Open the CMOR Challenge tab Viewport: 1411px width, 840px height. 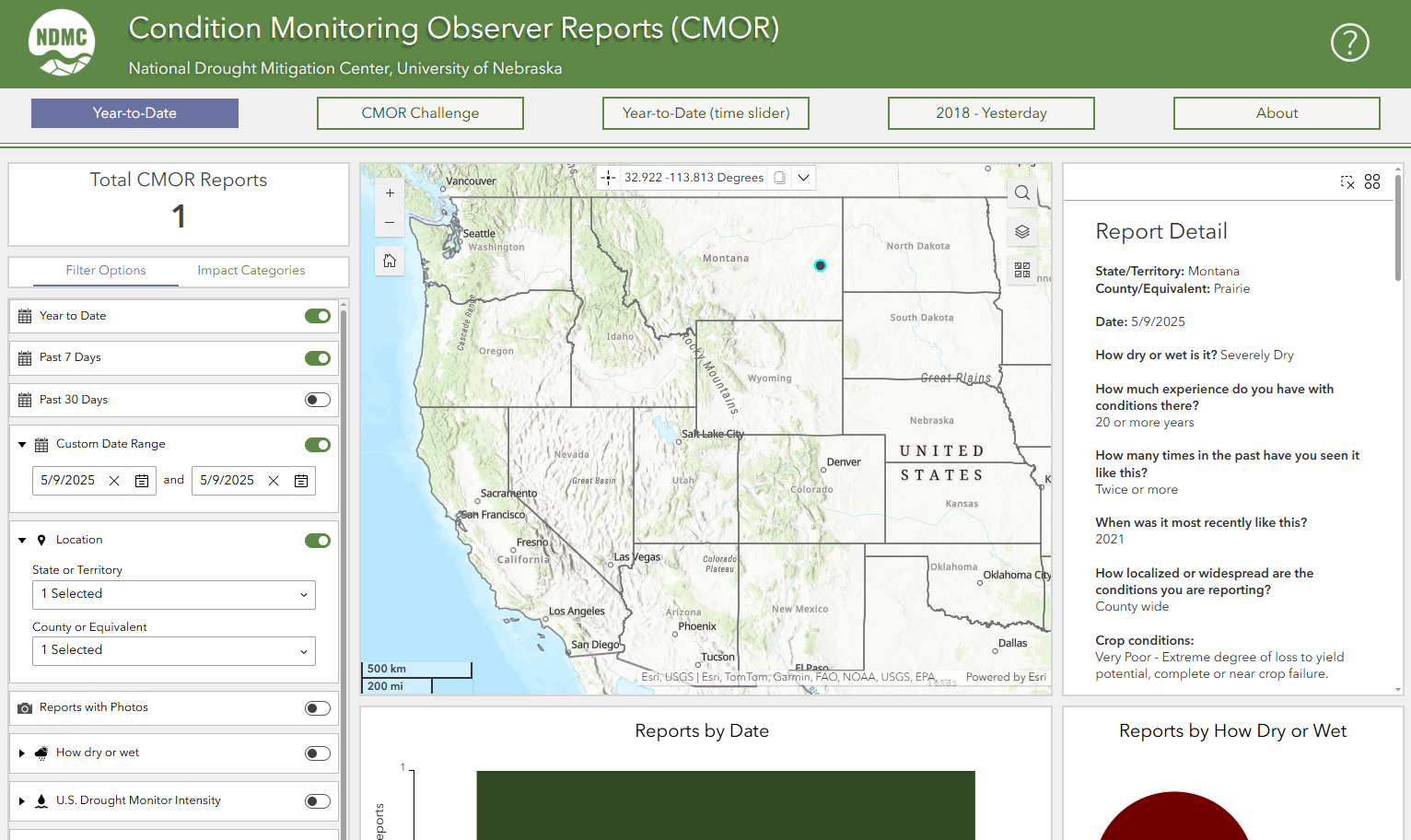coord(420,113)
